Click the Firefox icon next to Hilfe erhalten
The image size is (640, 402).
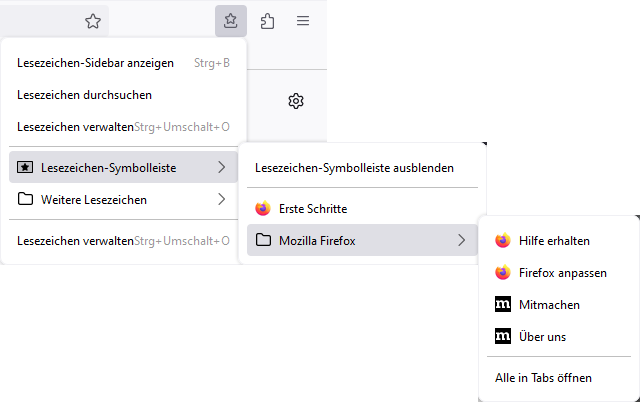[x=503, y=240]
